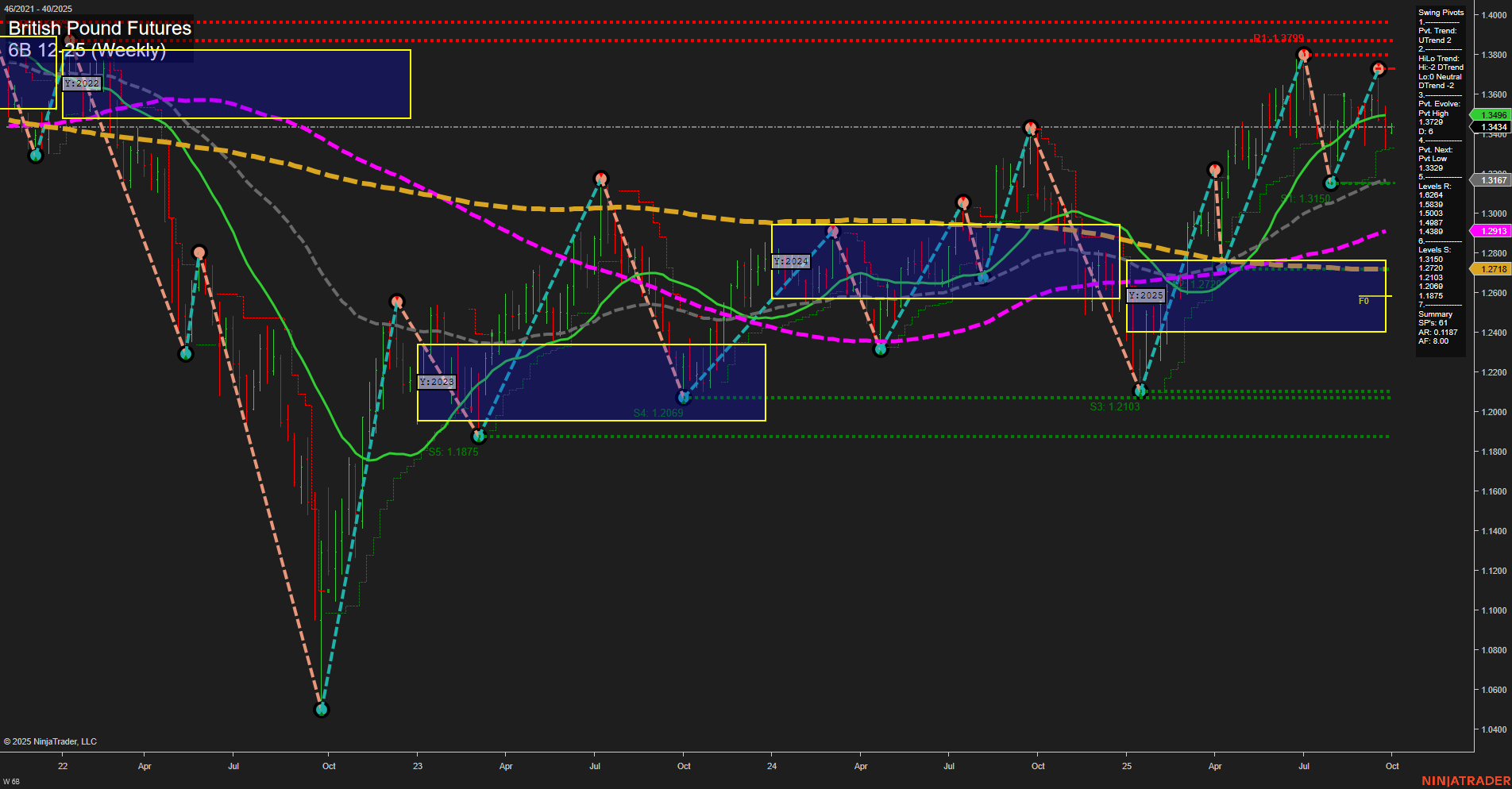Viewport: 1512px width, 789px height.
Task: Select the Y:2024 annotation label
Action: click(x=791, y=260)
